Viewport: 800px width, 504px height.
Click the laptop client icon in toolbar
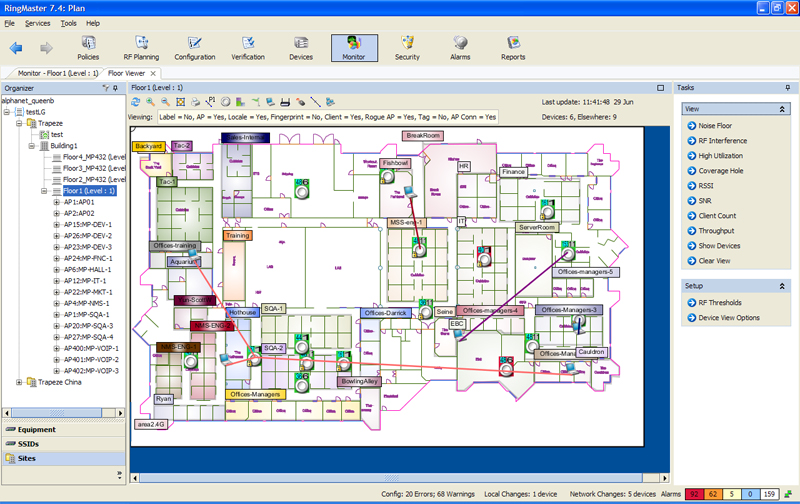(x=270, y=102)
